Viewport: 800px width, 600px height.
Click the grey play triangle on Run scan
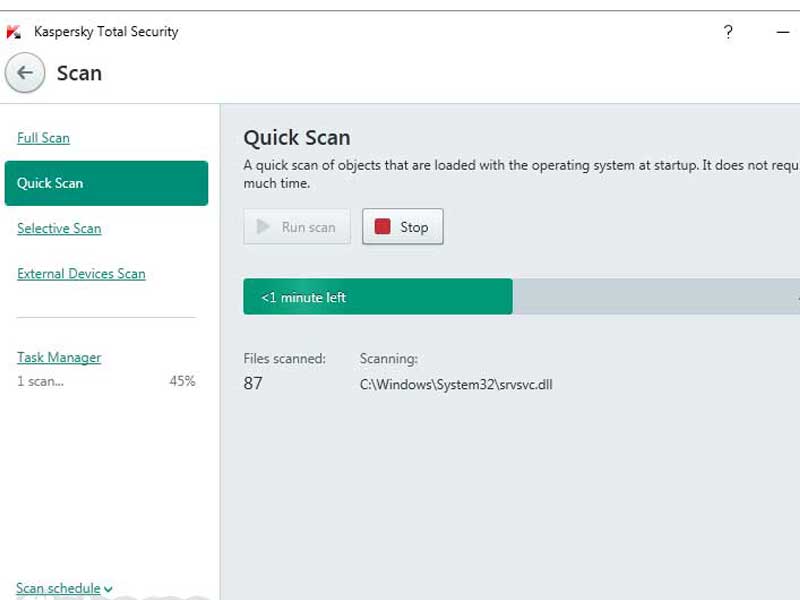264,227
